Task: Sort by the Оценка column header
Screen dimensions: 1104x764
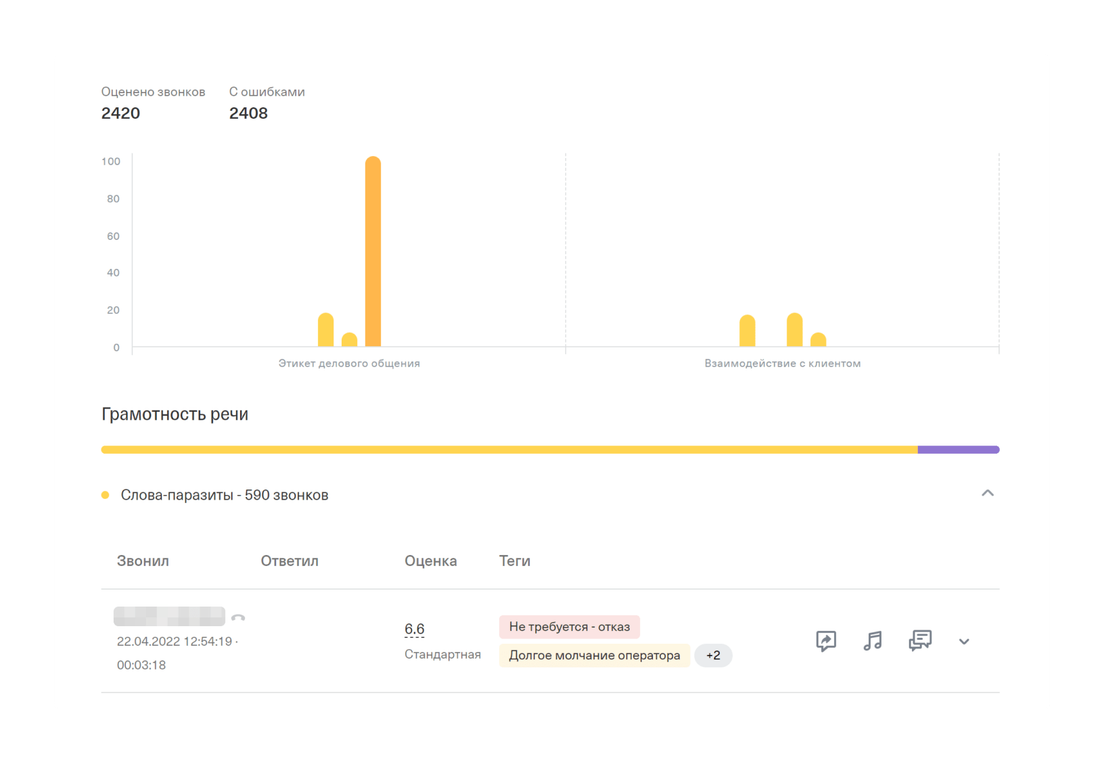Action: pyautogui.click(x=430, y=561)
